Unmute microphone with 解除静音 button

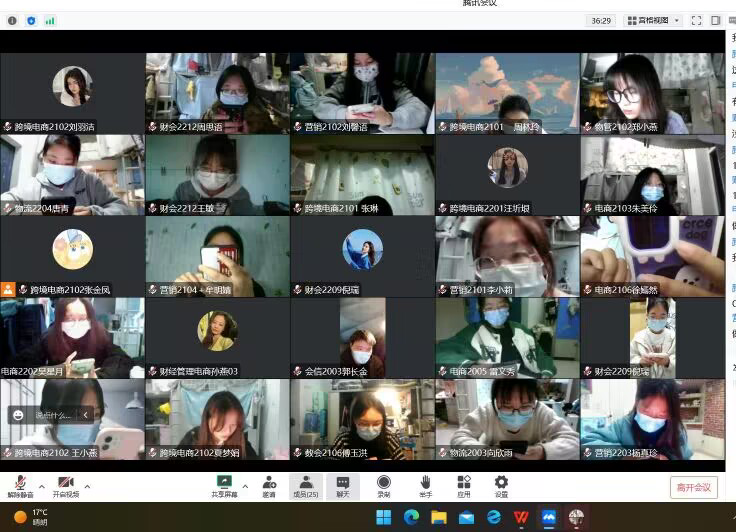point(19,485)
